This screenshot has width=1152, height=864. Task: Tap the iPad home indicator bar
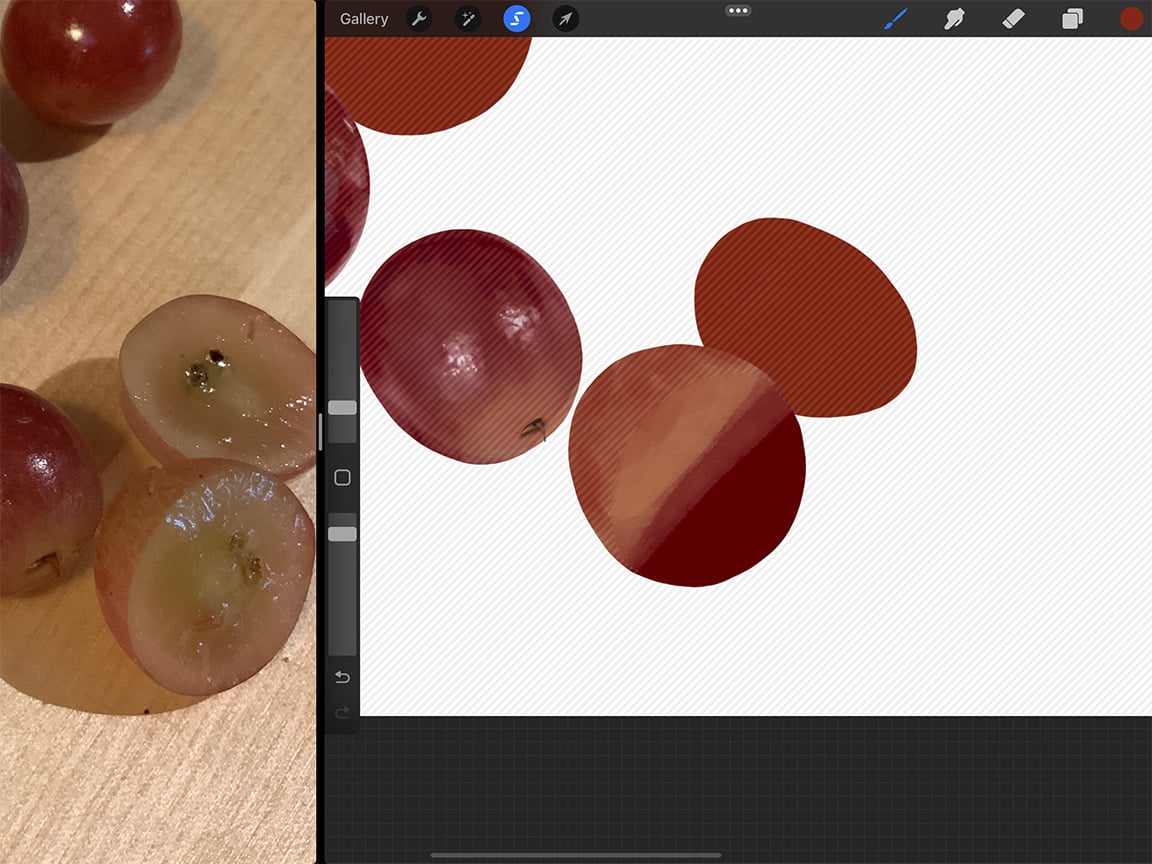point(576,855)
